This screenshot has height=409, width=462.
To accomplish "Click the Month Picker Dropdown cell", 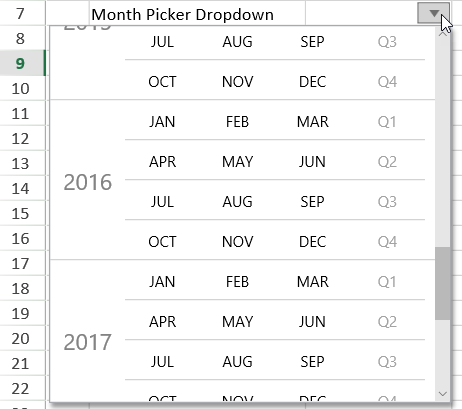I will pos(197,14).
